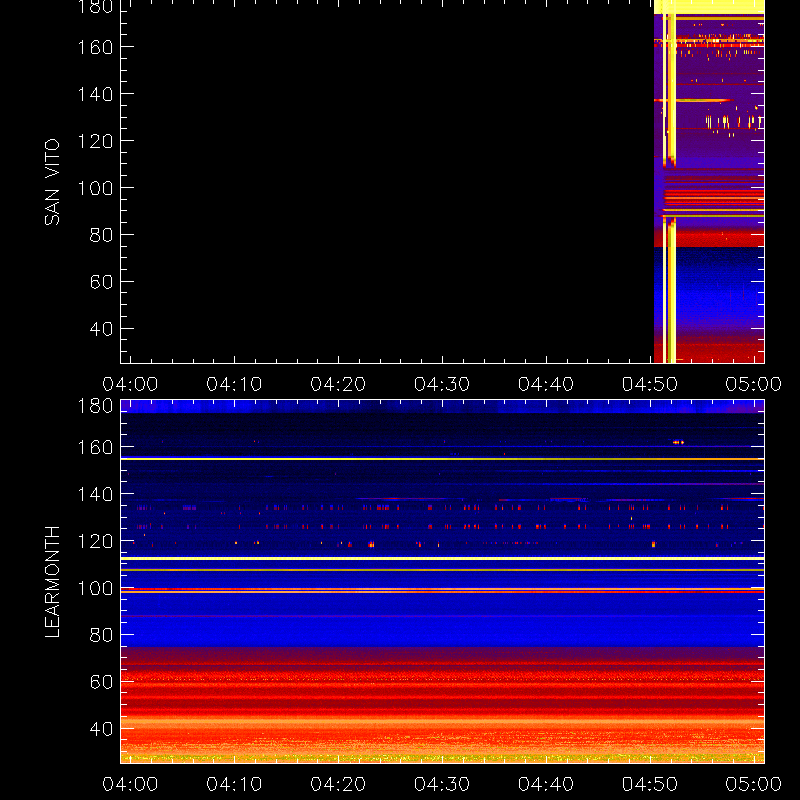This screenshot has width=800, height=800.
Task: Click the 04:00 time label under LEARMONTH panel
Action: click(x=130, y=784)
